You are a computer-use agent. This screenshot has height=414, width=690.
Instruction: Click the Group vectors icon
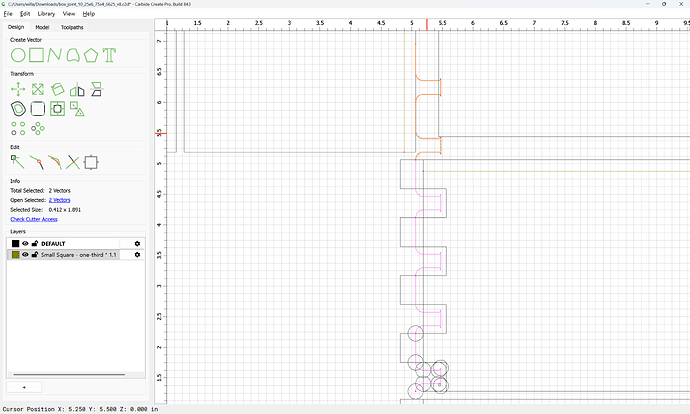(x=77, y=109)
